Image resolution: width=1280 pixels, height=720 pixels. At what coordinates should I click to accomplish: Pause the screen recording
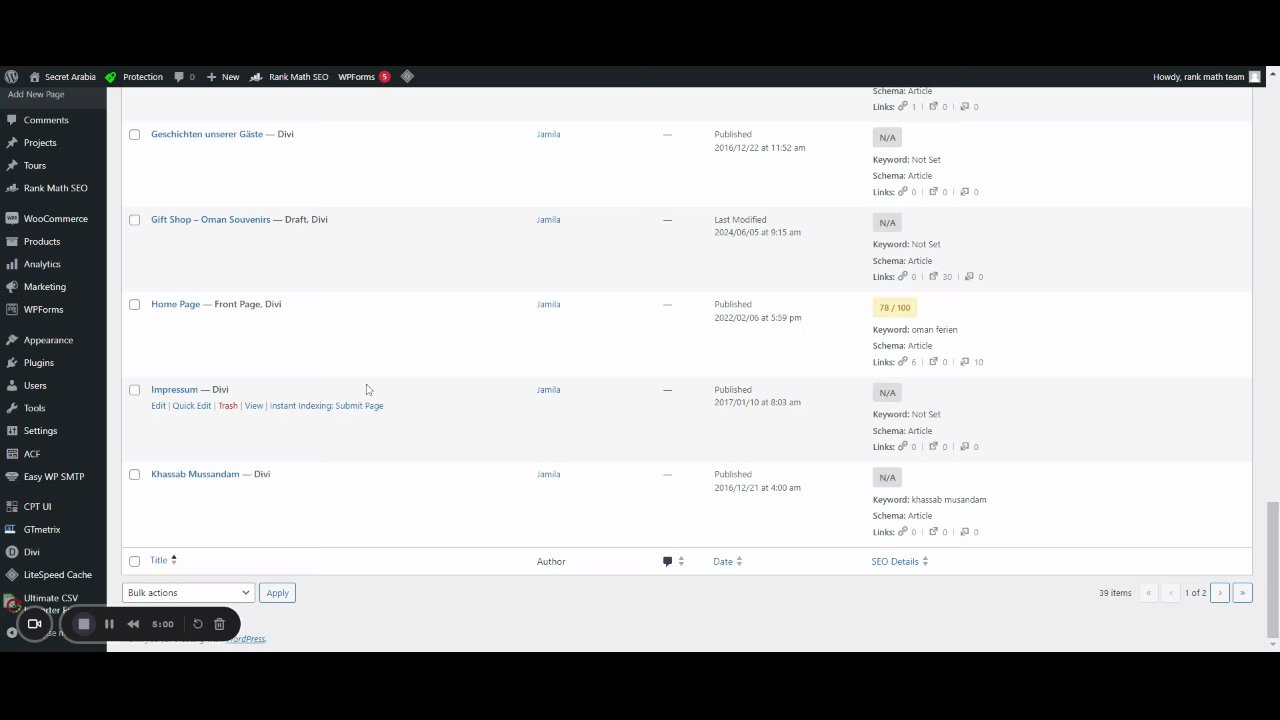[x=109, y=624]
